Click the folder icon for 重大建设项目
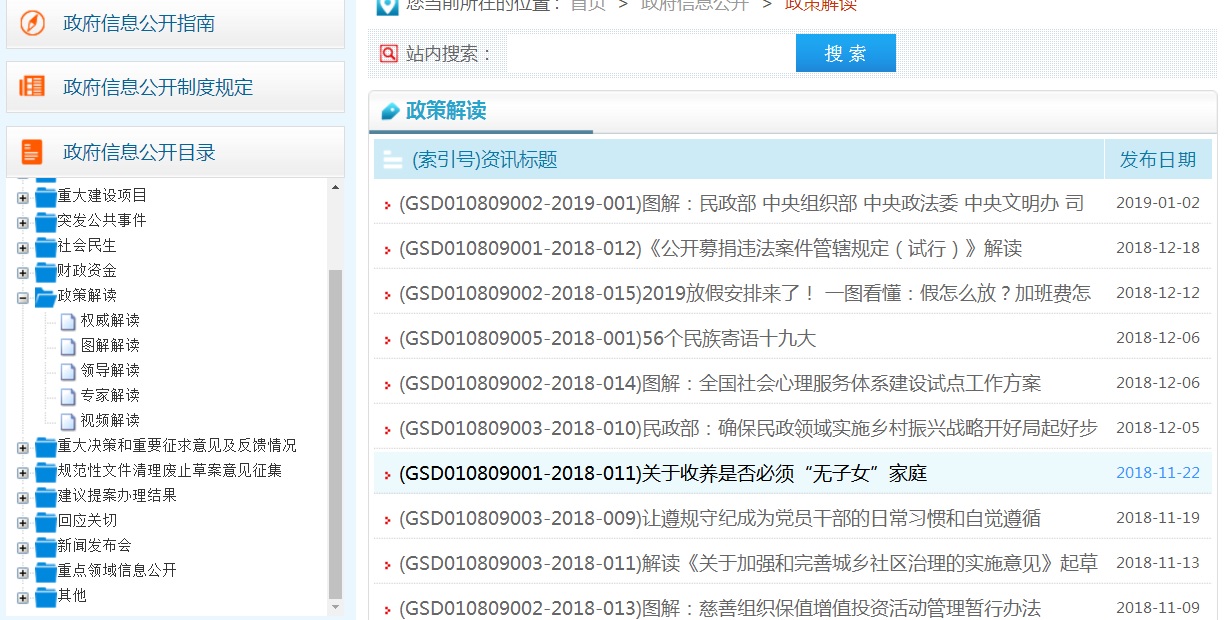Viewport: 1231px width, 620px height. [x=45, y=196]
